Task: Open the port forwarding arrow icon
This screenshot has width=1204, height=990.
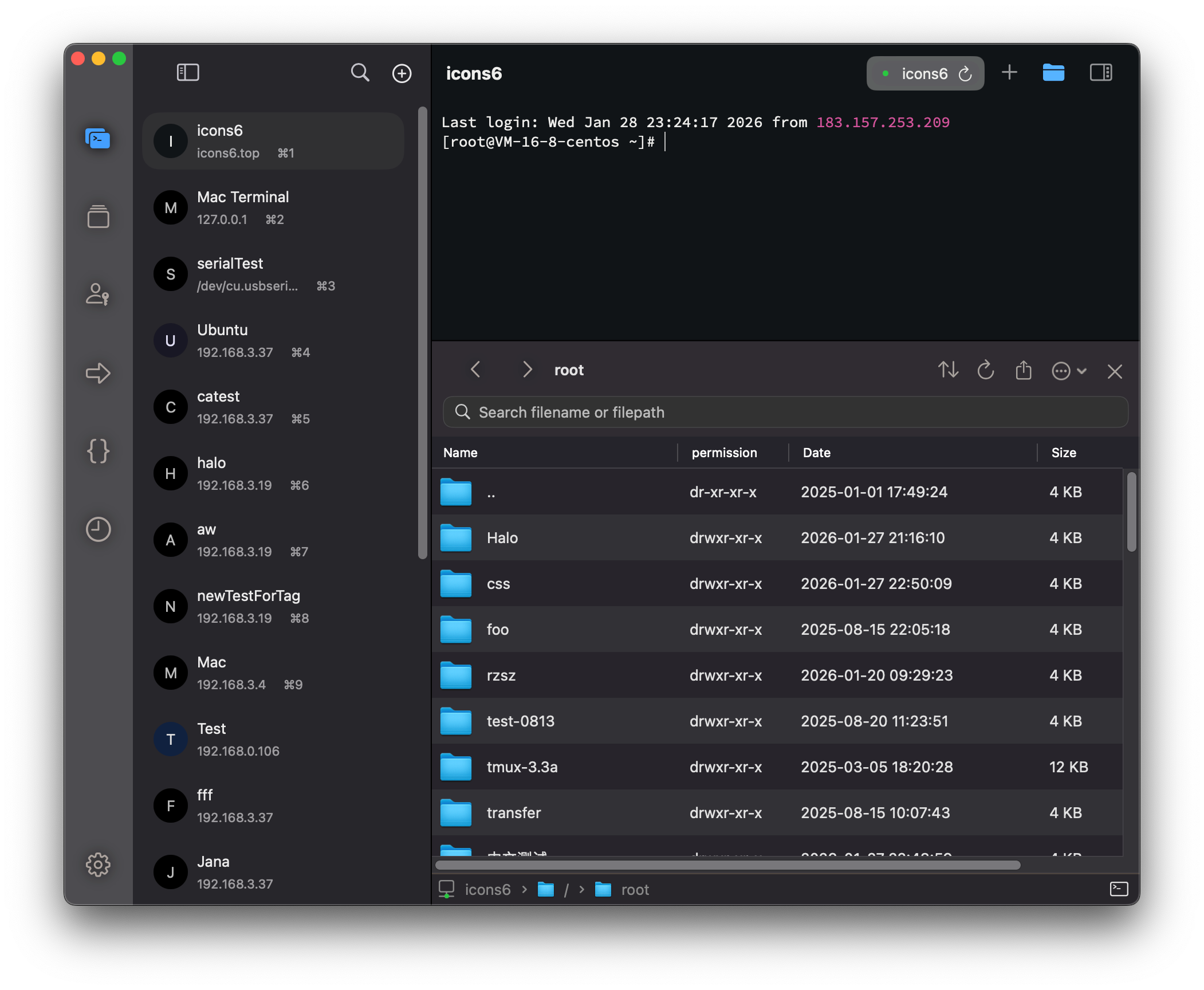Action: 98,373
